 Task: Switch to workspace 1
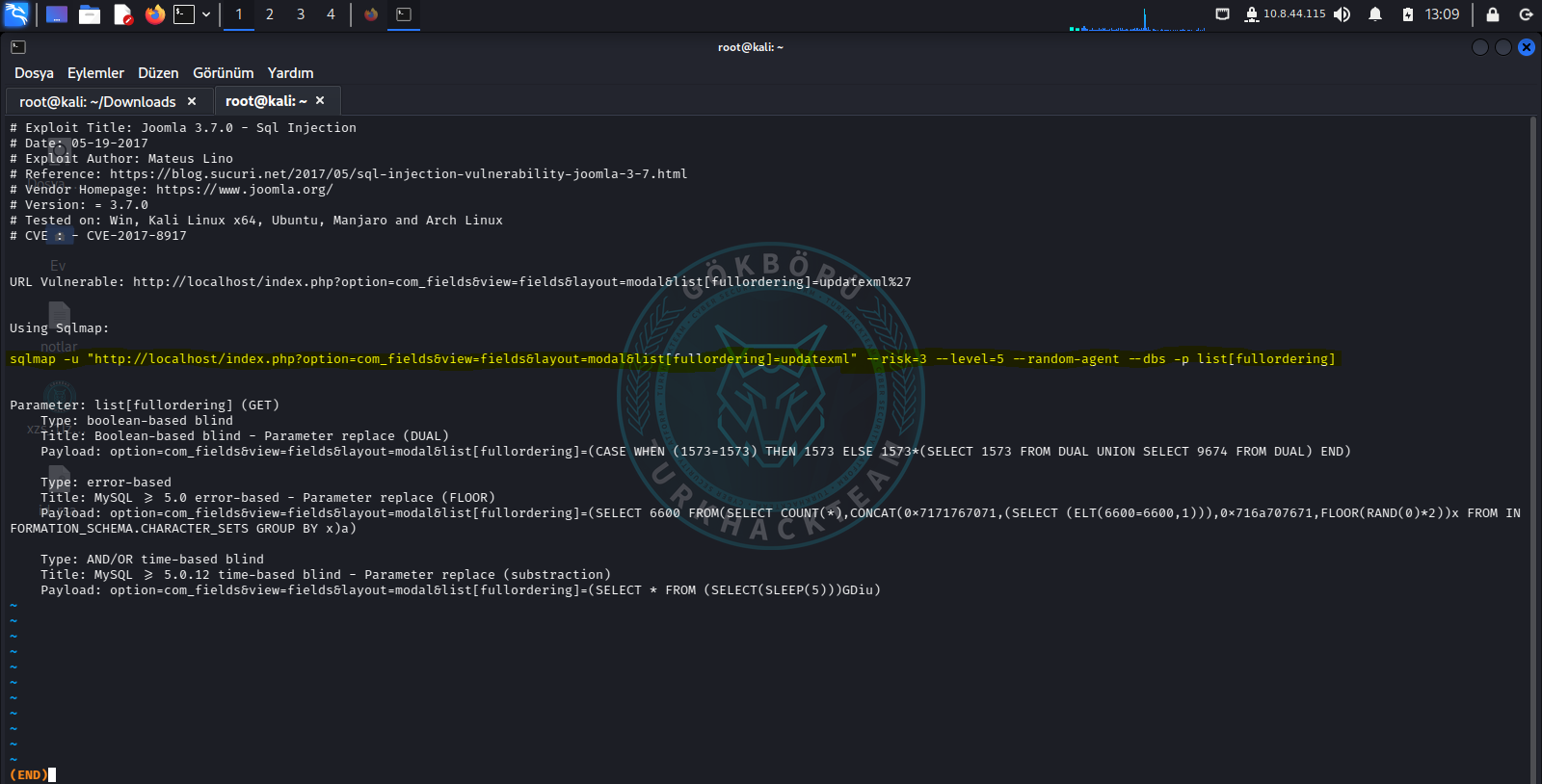coord(239,14)
